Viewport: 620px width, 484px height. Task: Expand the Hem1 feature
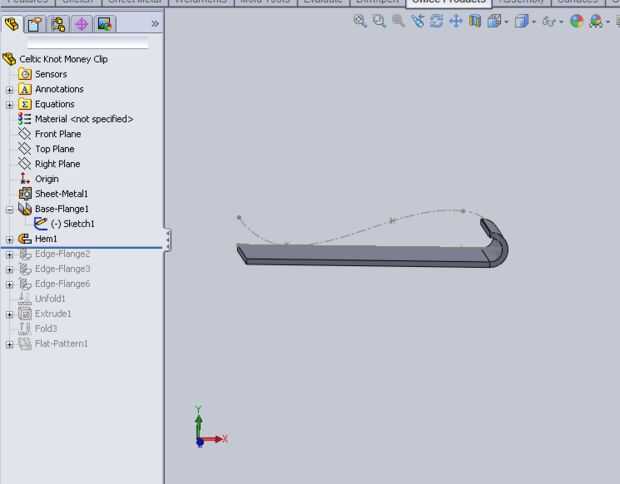coord(9,240)
